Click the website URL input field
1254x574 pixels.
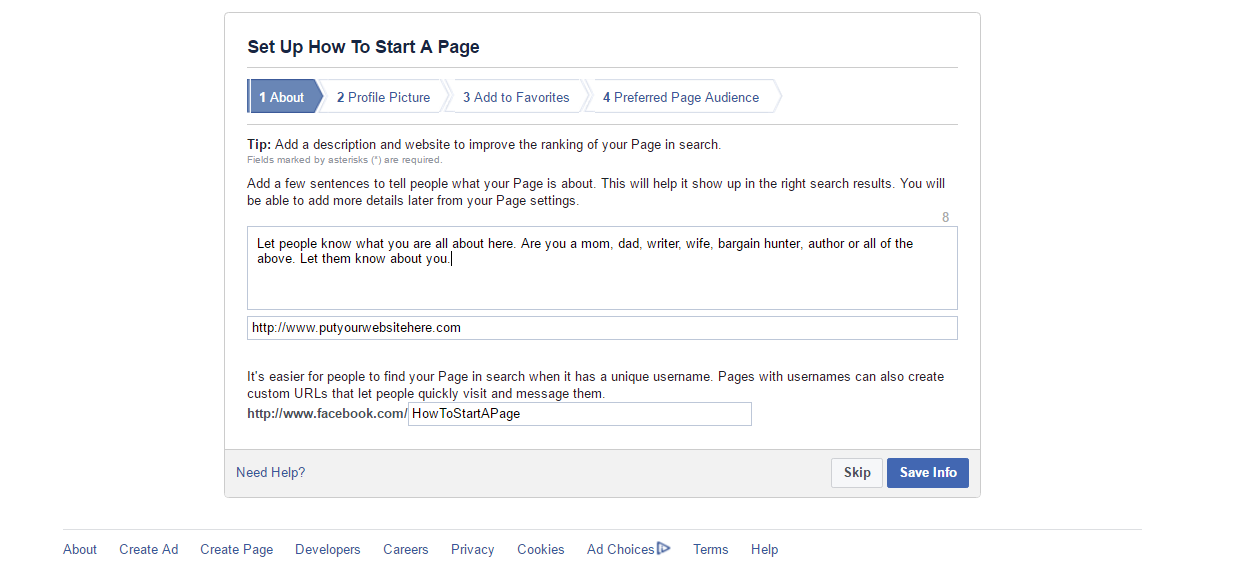[602, 328]
